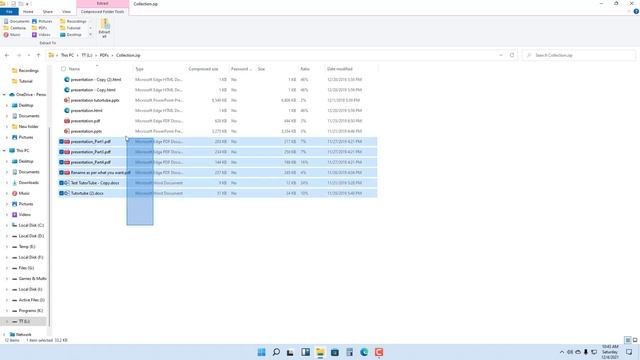Choose Music as extract destination
The image size is (640, 360).
coord(12,35)
